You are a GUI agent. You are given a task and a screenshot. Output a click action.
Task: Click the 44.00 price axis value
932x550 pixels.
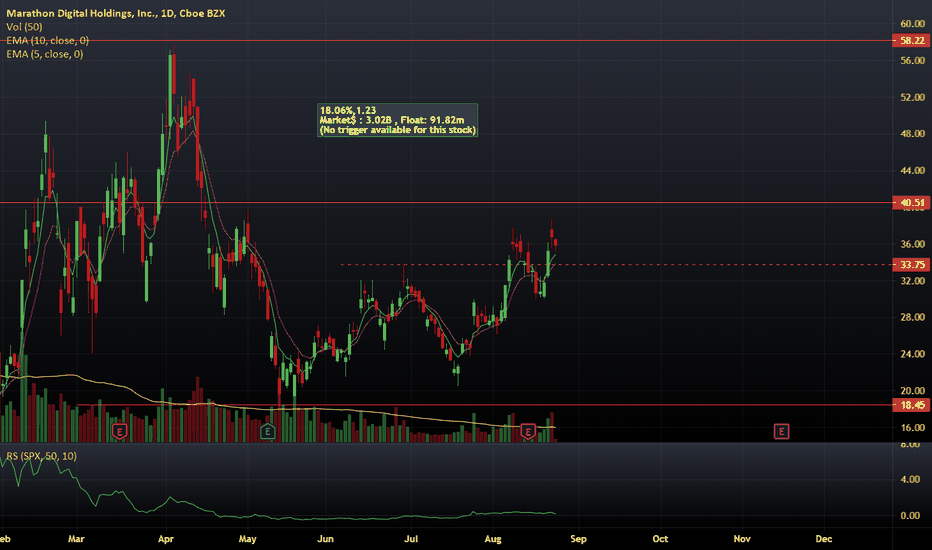(912, 171)
